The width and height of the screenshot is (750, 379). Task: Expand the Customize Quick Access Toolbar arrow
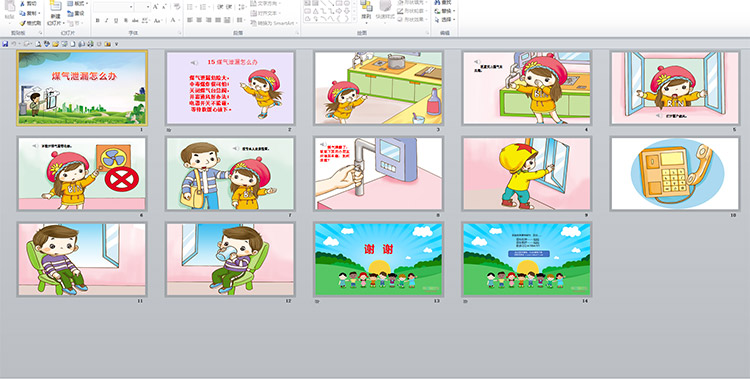116,44
